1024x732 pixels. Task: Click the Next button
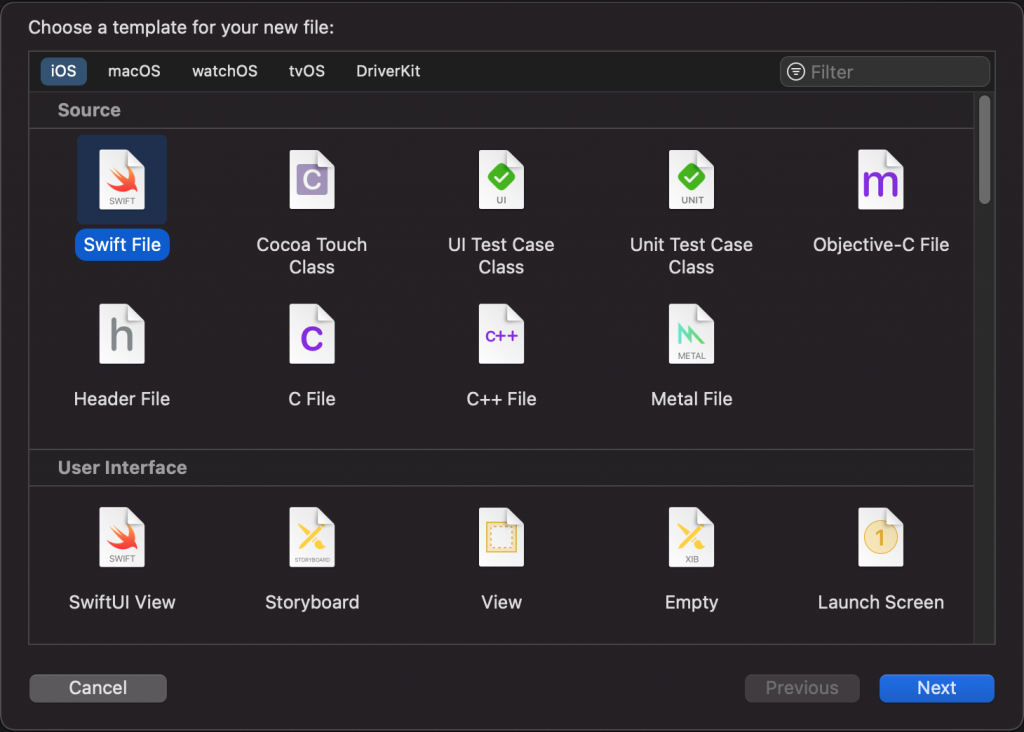click(936, 688)
